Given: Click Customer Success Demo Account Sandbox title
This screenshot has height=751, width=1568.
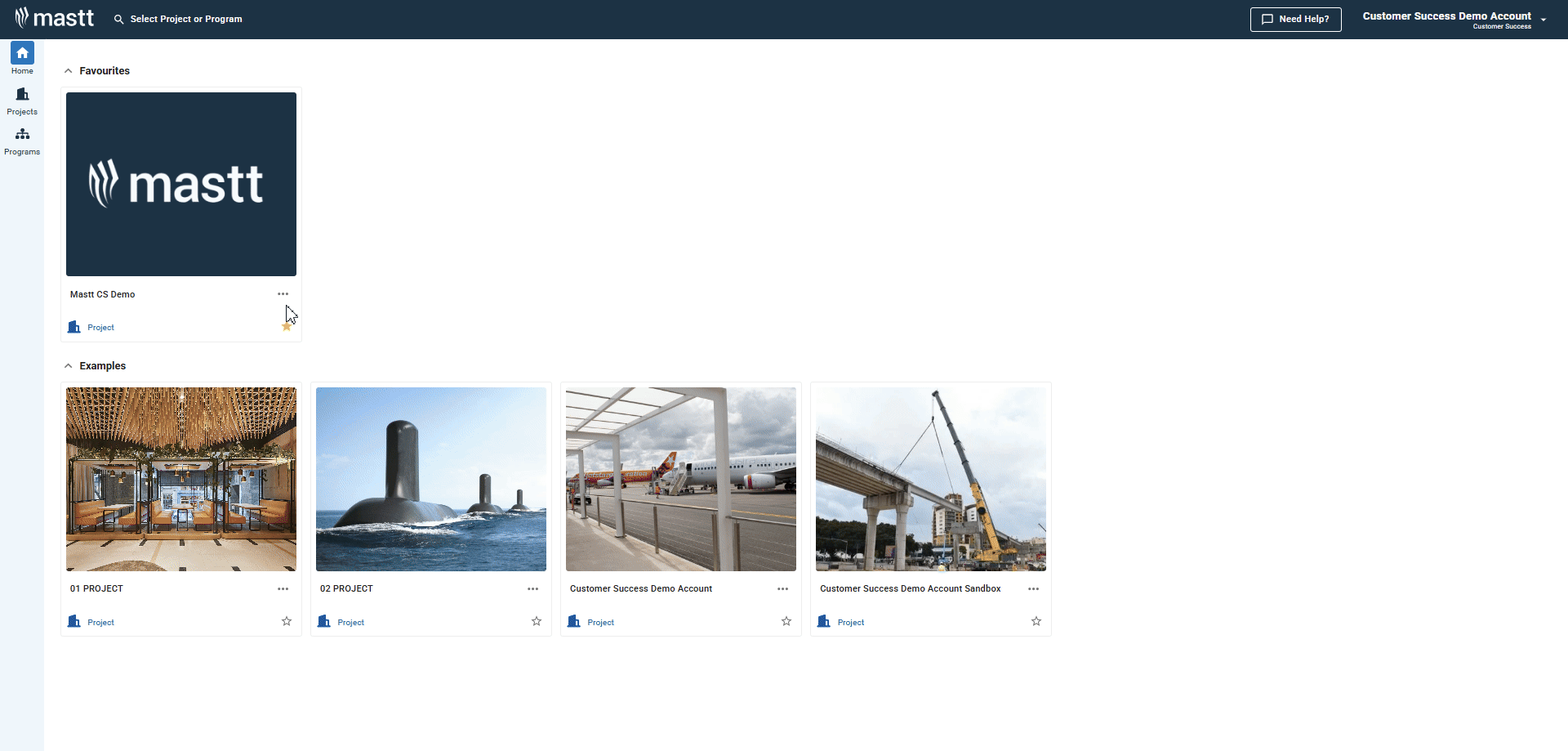Looking at the screenshot, I should click(x=910, y=589).
